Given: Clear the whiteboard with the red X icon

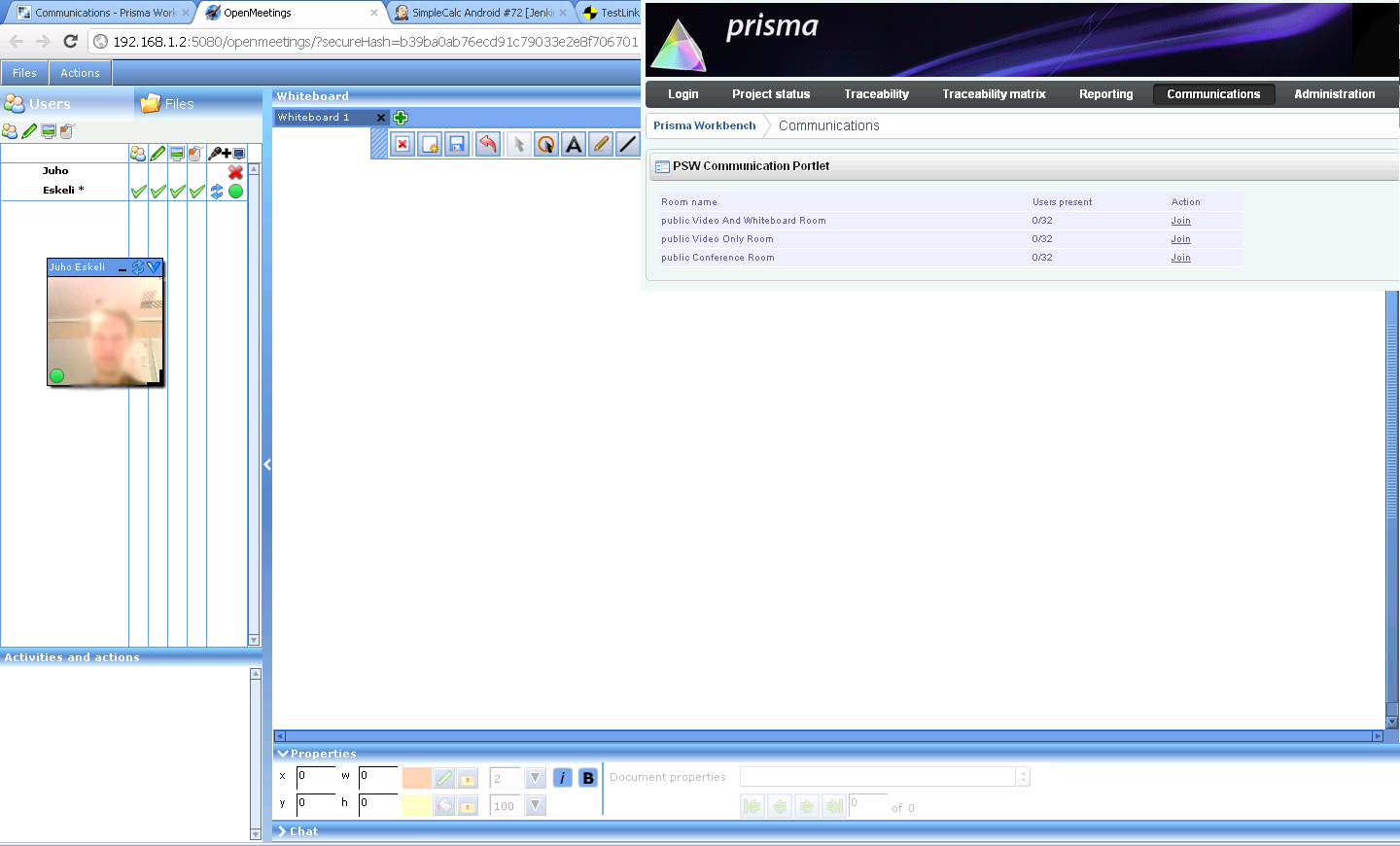Looking at the screenshot, I should point(402,143).
